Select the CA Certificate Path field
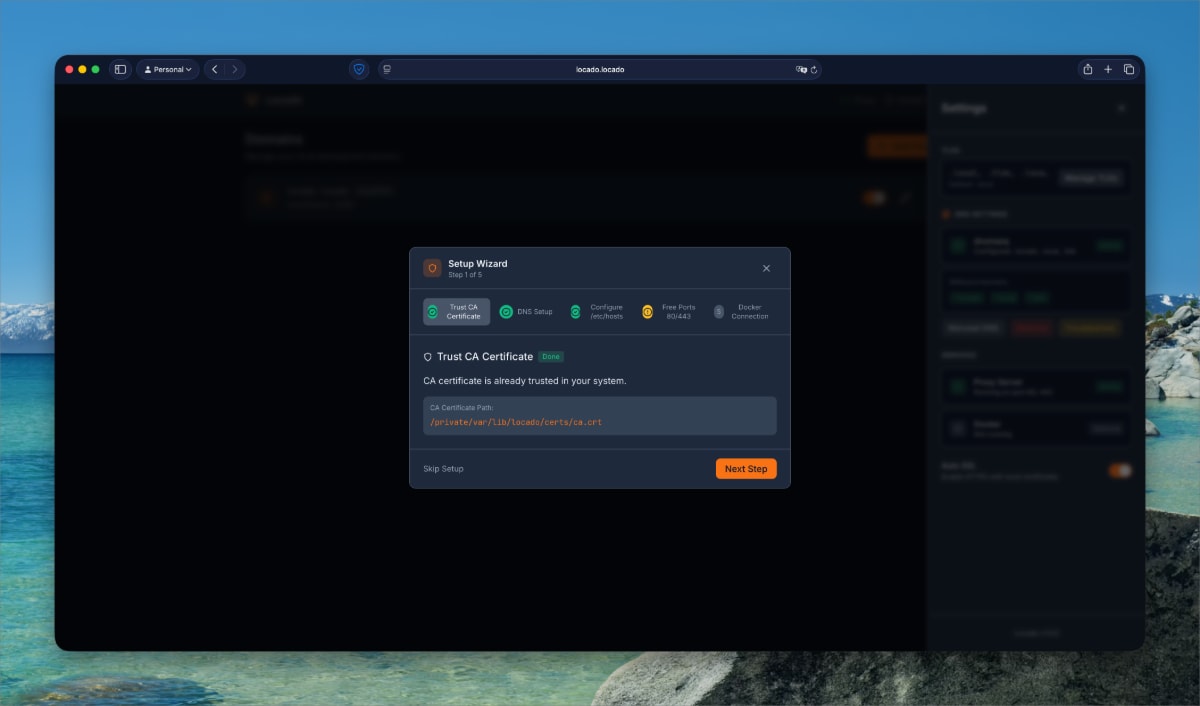Viewport: 1200px width, 706px height. click(x=599, y=416)
